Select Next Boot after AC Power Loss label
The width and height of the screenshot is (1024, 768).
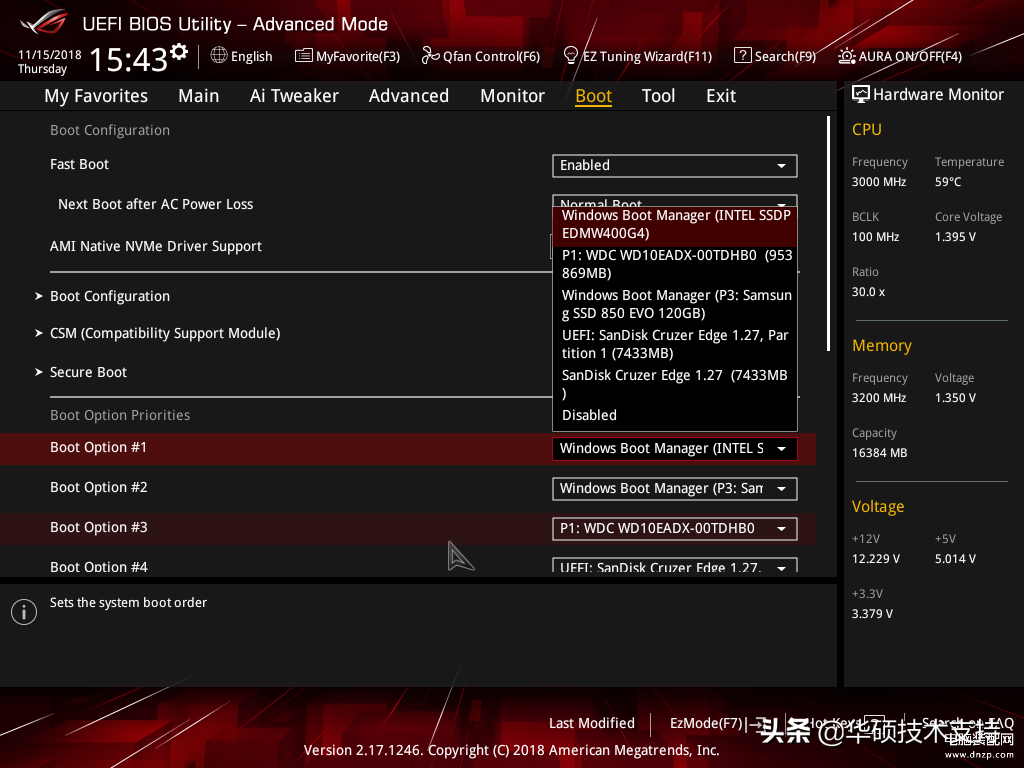(155, 204)
